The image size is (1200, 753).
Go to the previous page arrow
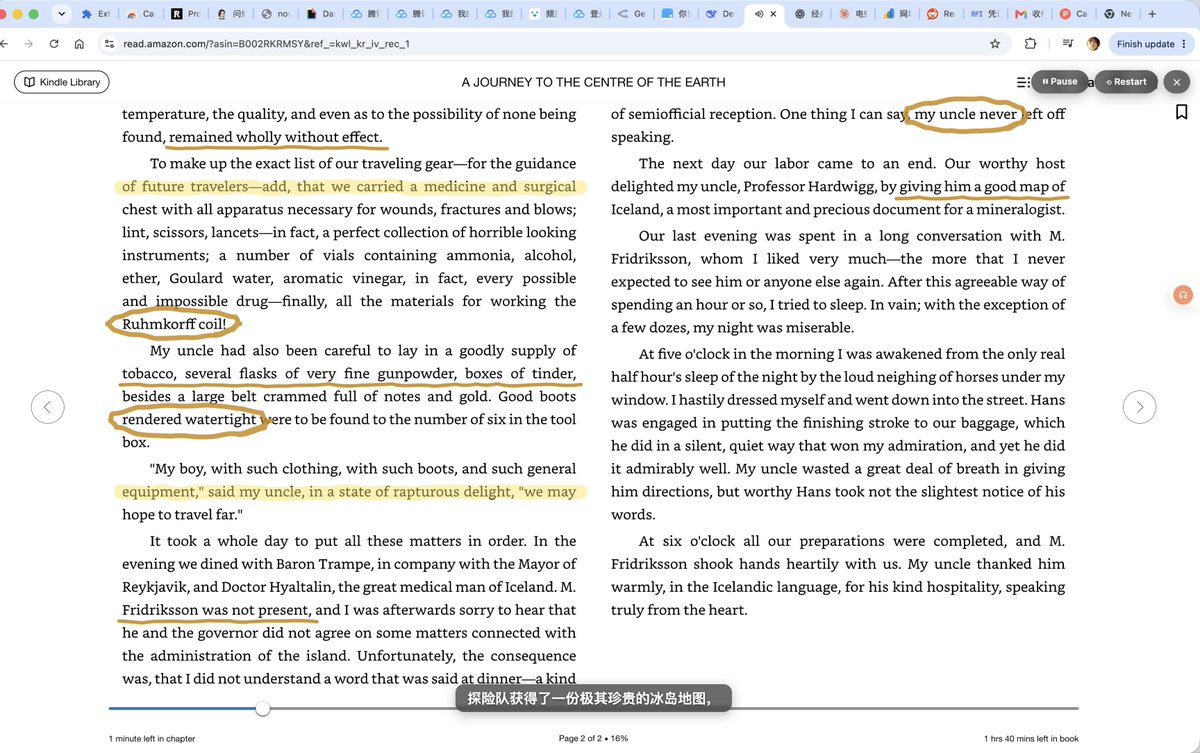point(47,406)
